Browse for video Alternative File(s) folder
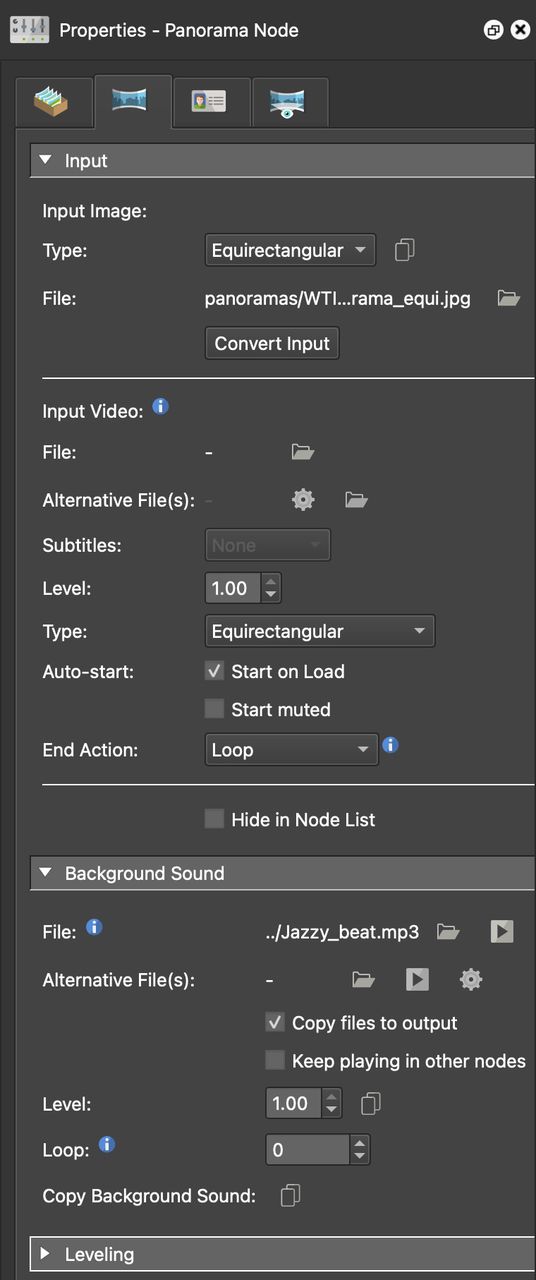 pyautogui.click(x=357, y=499)
